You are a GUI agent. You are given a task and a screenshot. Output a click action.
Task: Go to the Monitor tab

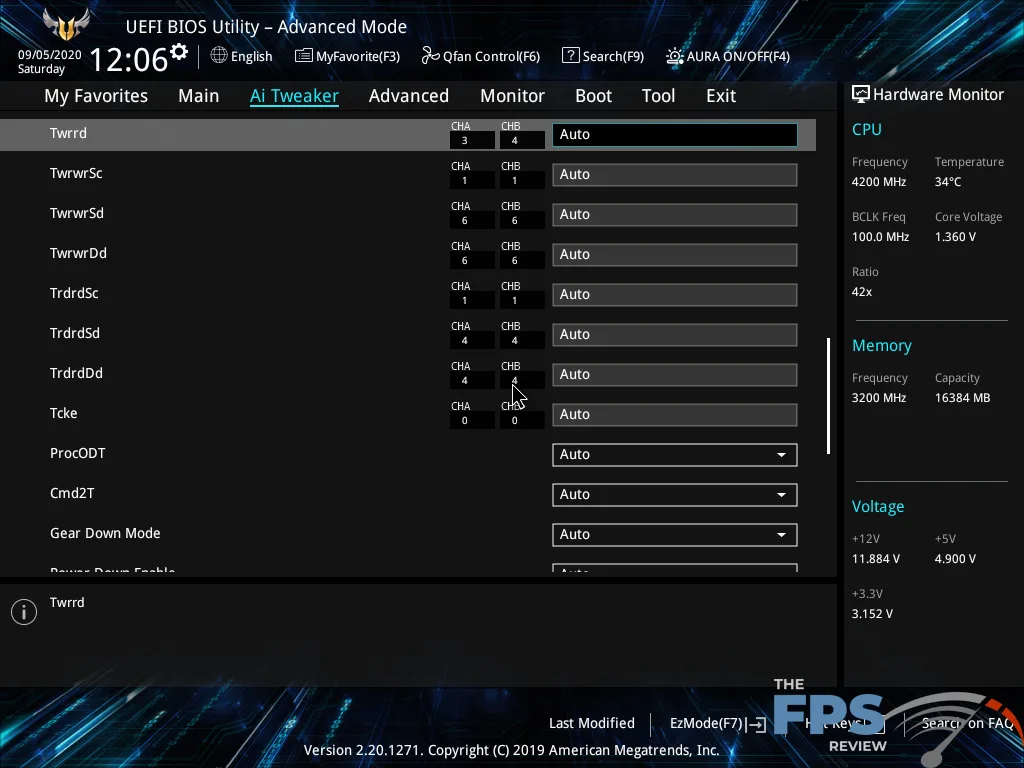(x=512, y=96)
